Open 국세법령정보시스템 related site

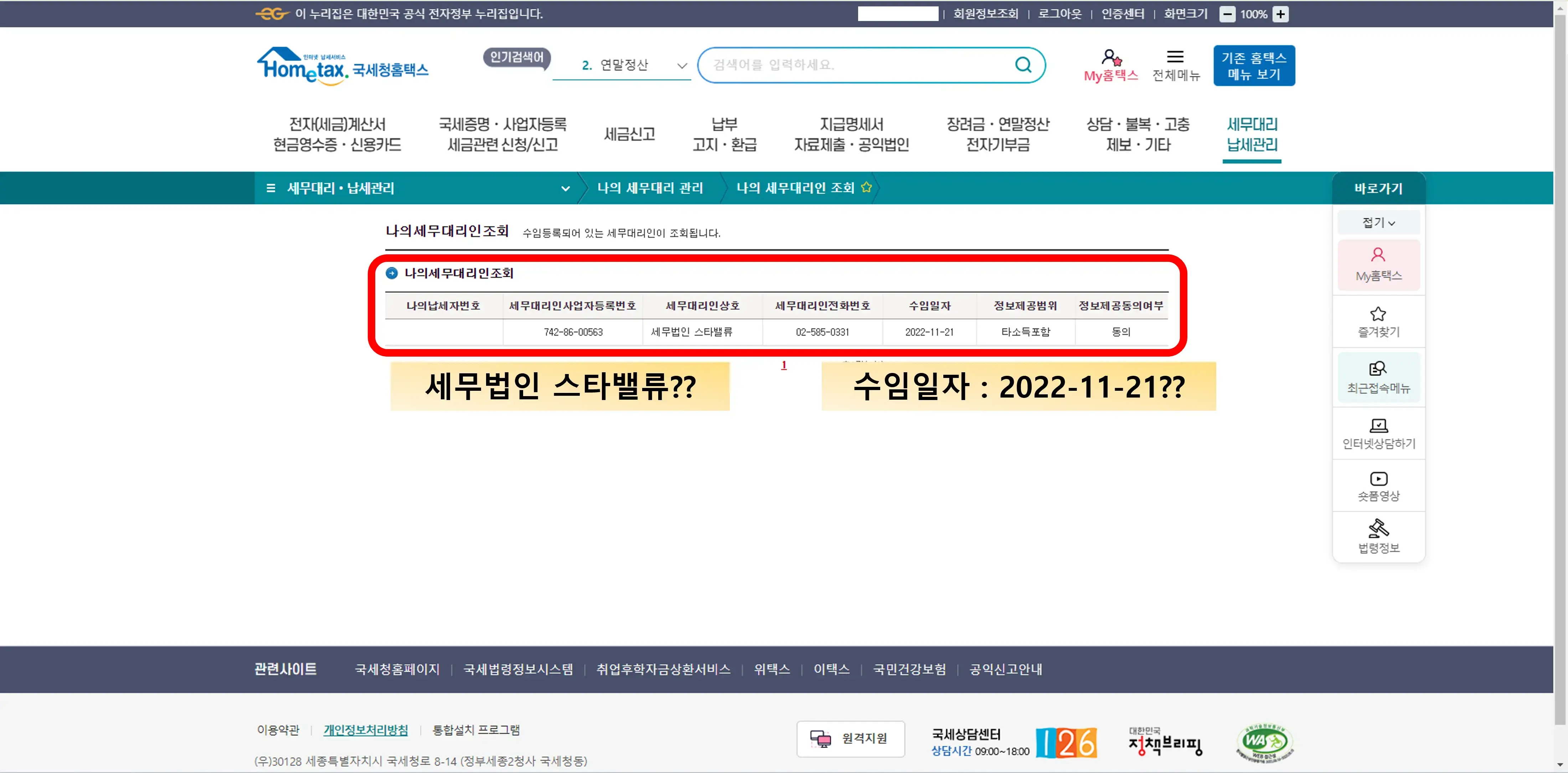pos(518,669)
